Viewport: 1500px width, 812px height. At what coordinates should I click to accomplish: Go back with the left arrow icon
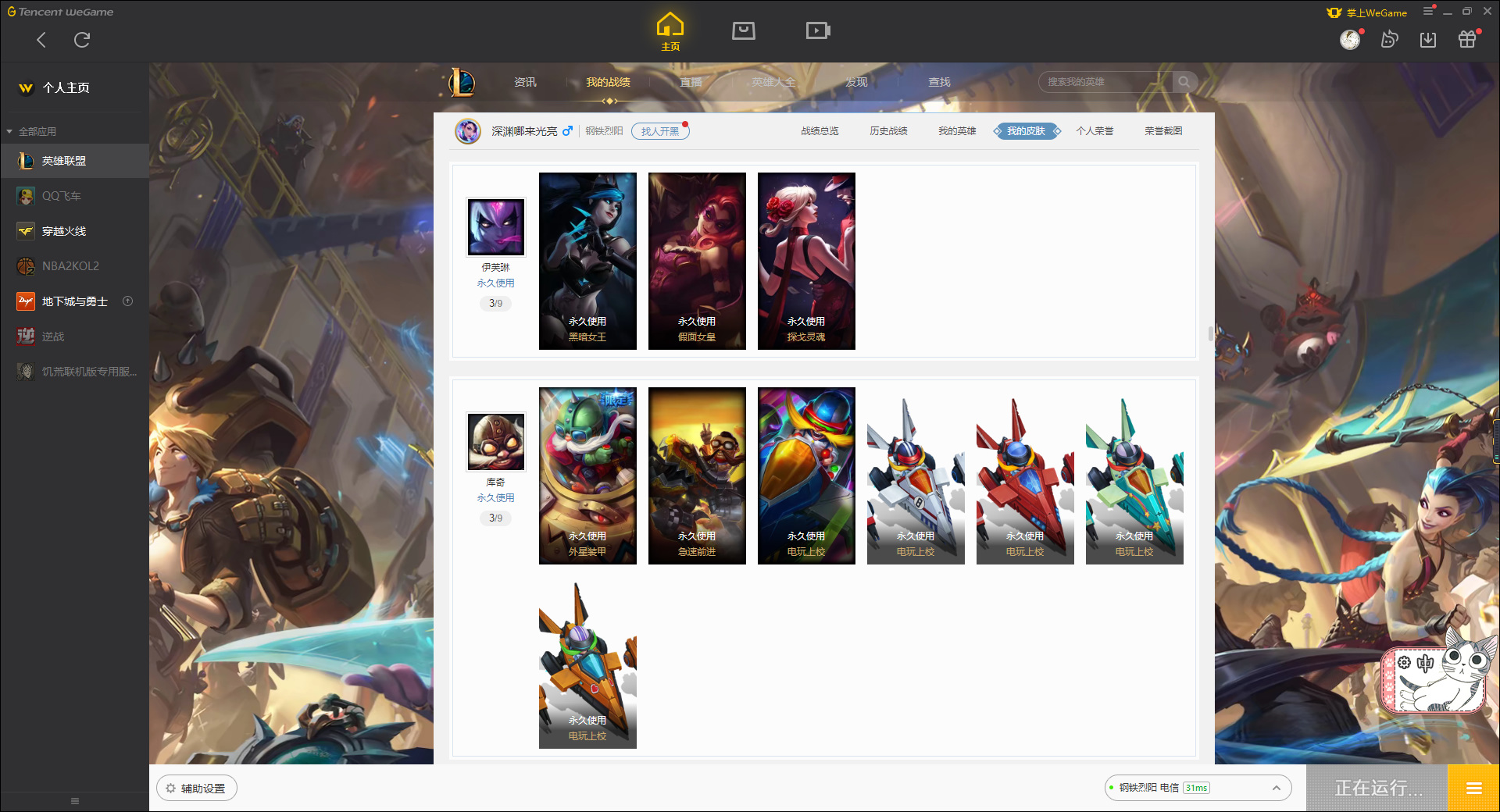pyautogui.click(x=41, y=40)
